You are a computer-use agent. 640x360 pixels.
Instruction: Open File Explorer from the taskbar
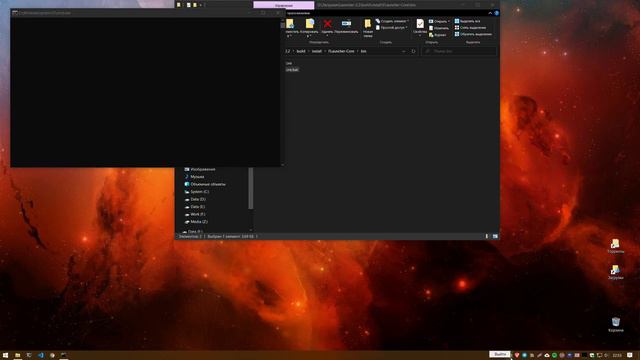(18, 355)
